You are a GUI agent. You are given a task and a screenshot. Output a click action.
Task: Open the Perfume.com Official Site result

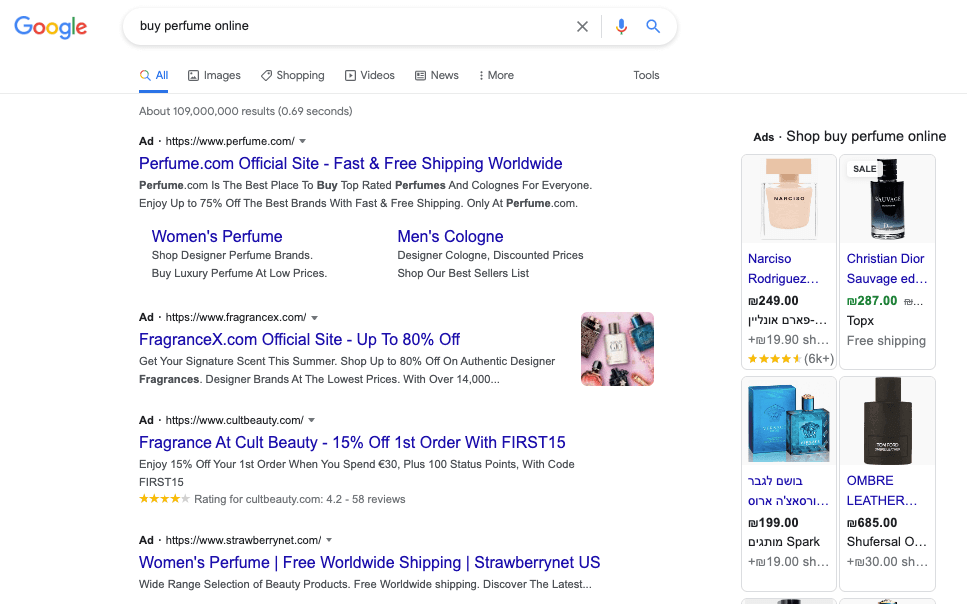(x=350, y=163)
